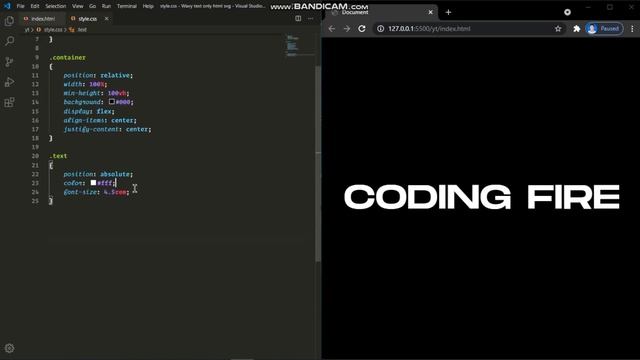Switch to the style.css editor tab
Screen dimensions: 640x360
[x=87, y=19]
